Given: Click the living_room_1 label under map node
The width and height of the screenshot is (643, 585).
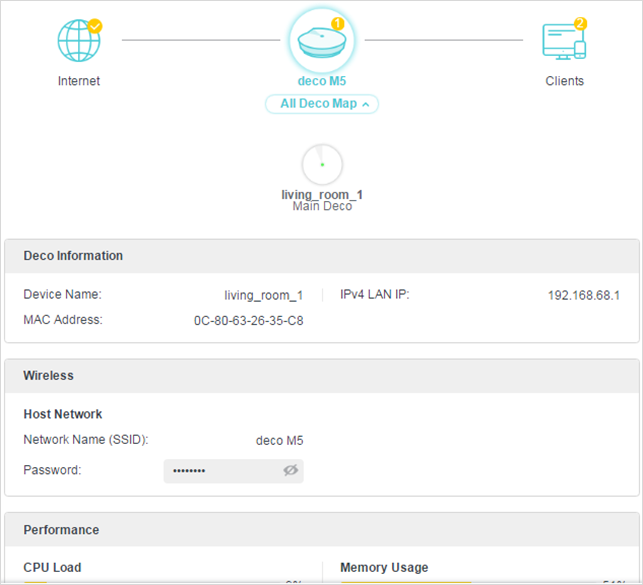Looking at the screenshot, I should tap(322, 194).
